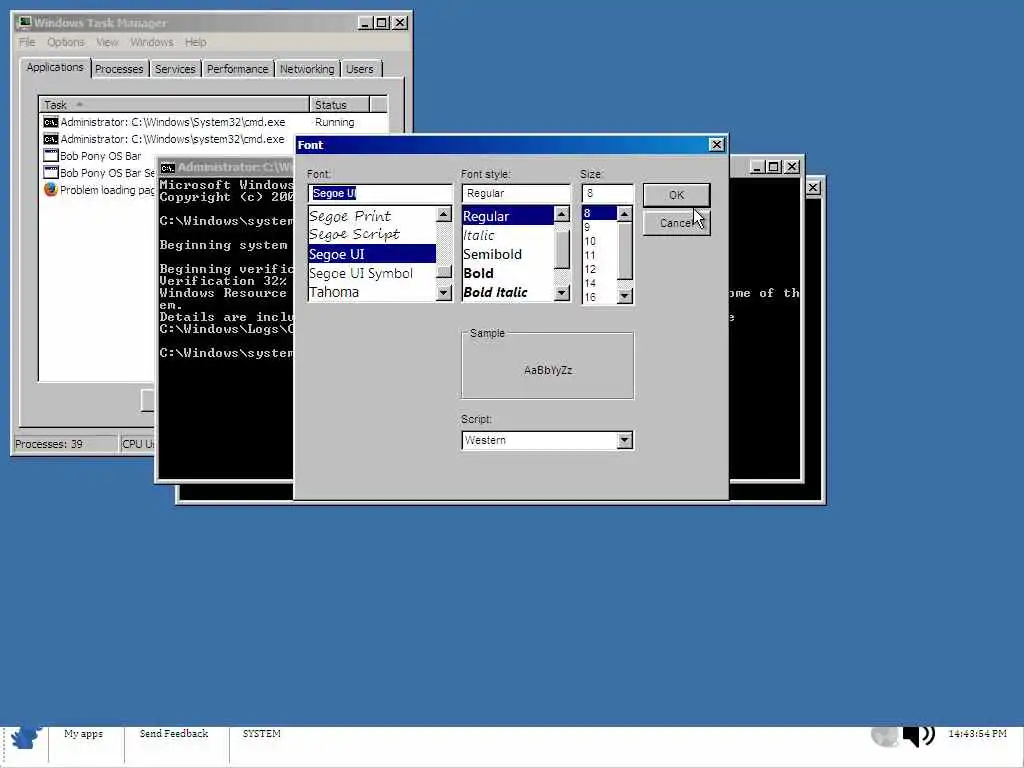Select Tahoma in the font list
The height and width of the screenshot is (768, 1024).
click(x=372, y=292)
